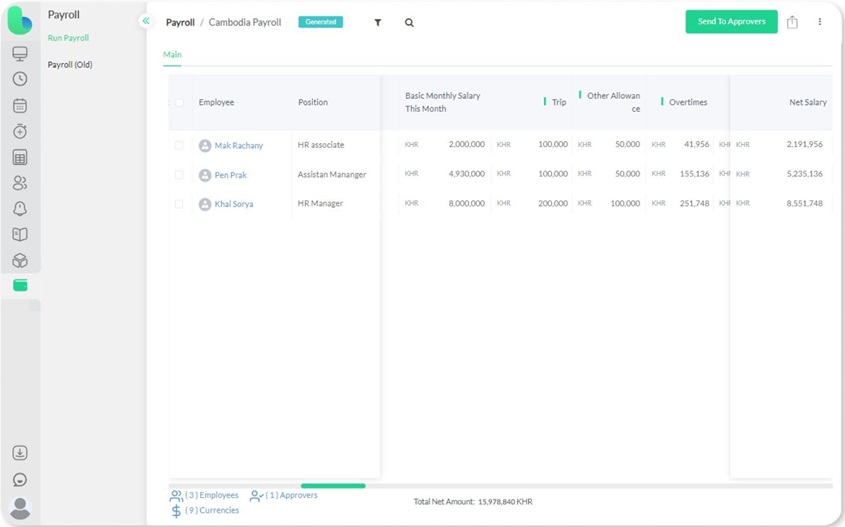Click the 8,000,000 basic salary cell
This screenshot has width=845, height=527.
pyautogui.click(x=467, y=204)
